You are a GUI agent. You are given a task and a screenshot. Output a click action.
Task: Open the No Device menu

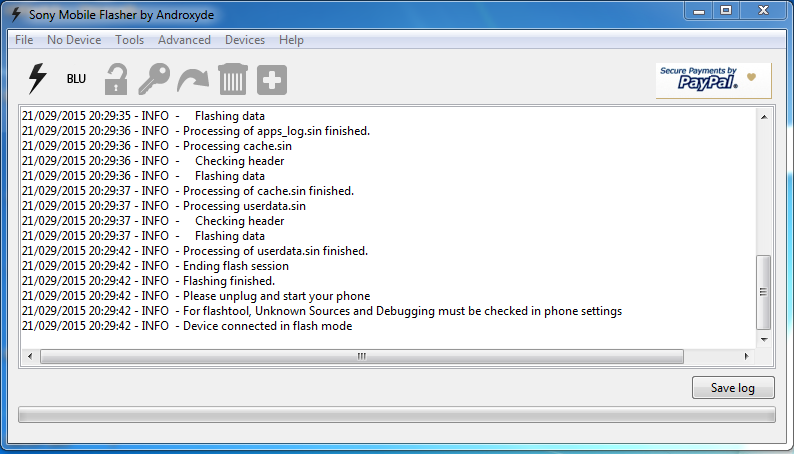click(x=74, y=40)
